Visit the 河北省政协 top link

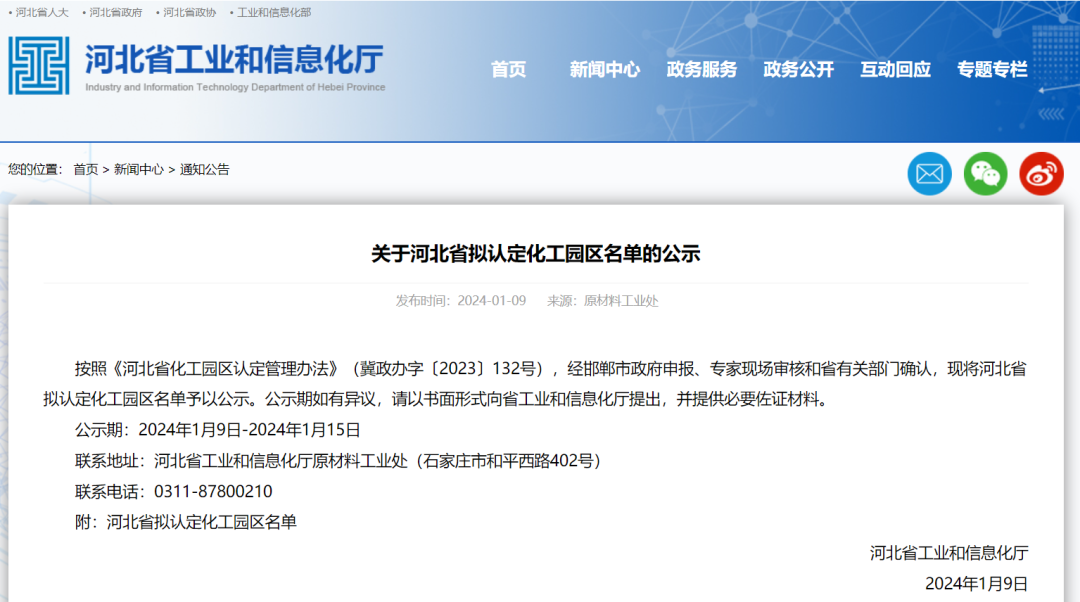pyautogui.click(x=189, y=13)
